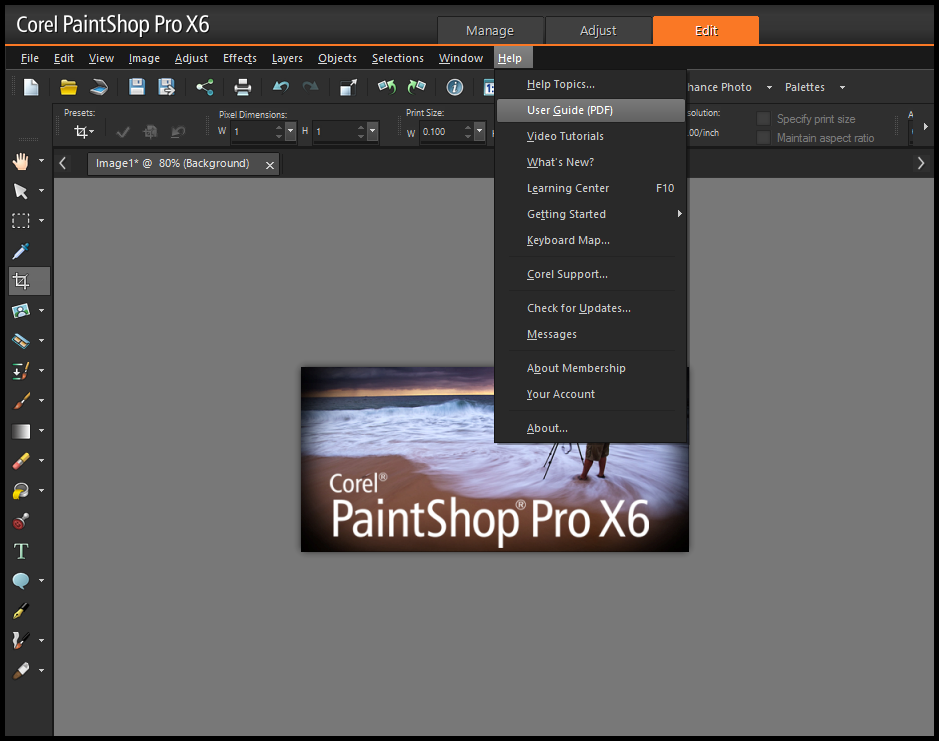The width and height of the screenshot is (939, 741).
Task: Open the crop Presets dropdown
Action: point(84,131)
